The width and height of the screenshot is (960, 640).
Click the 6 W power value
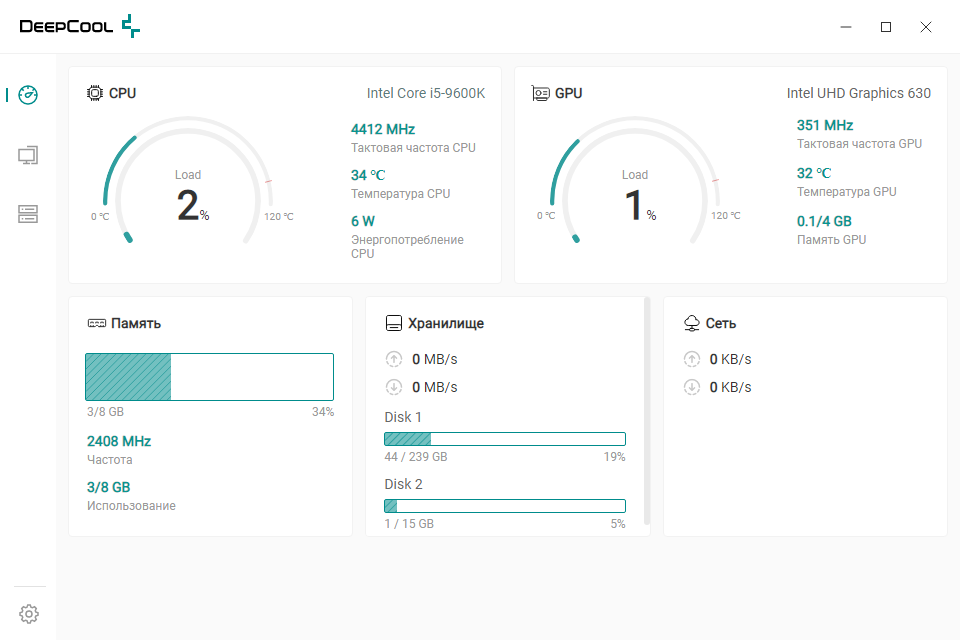coord(362,221)
